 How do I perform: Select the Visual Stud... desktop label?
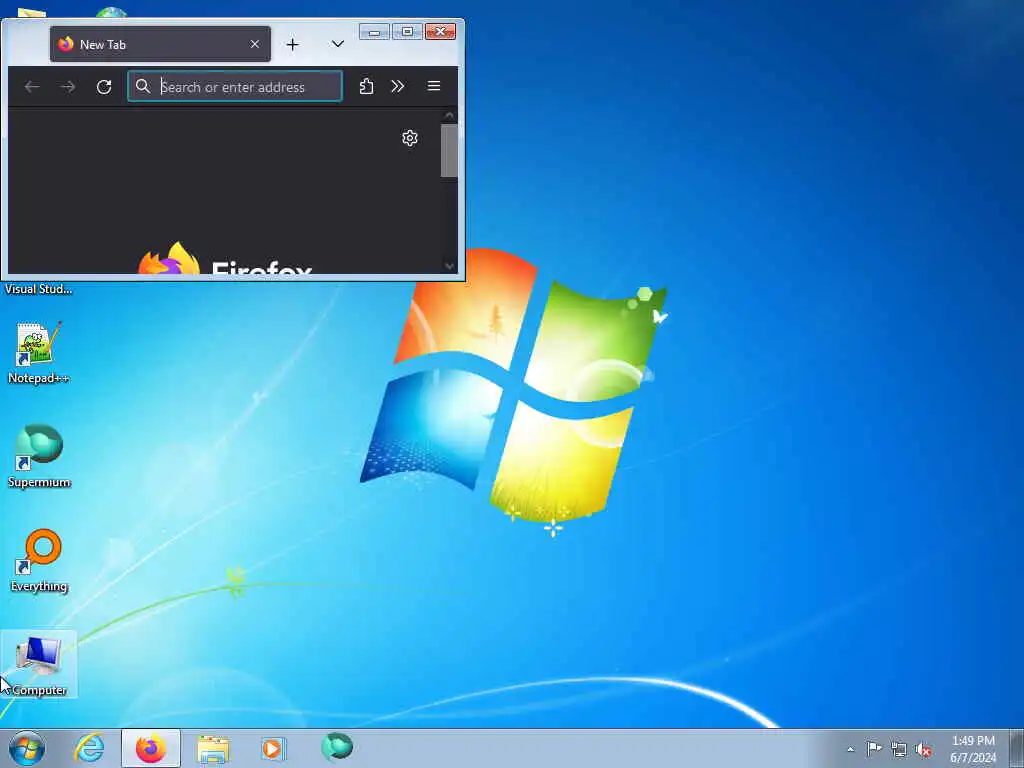click(39, 289)
